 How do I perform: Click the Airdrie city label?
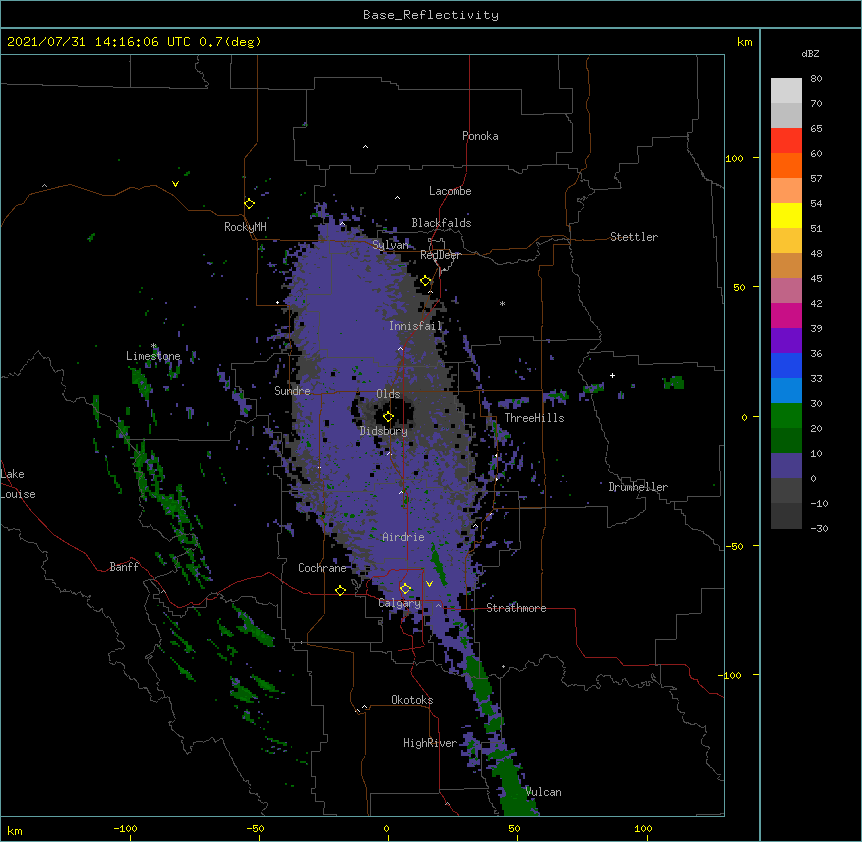[403, 537]
